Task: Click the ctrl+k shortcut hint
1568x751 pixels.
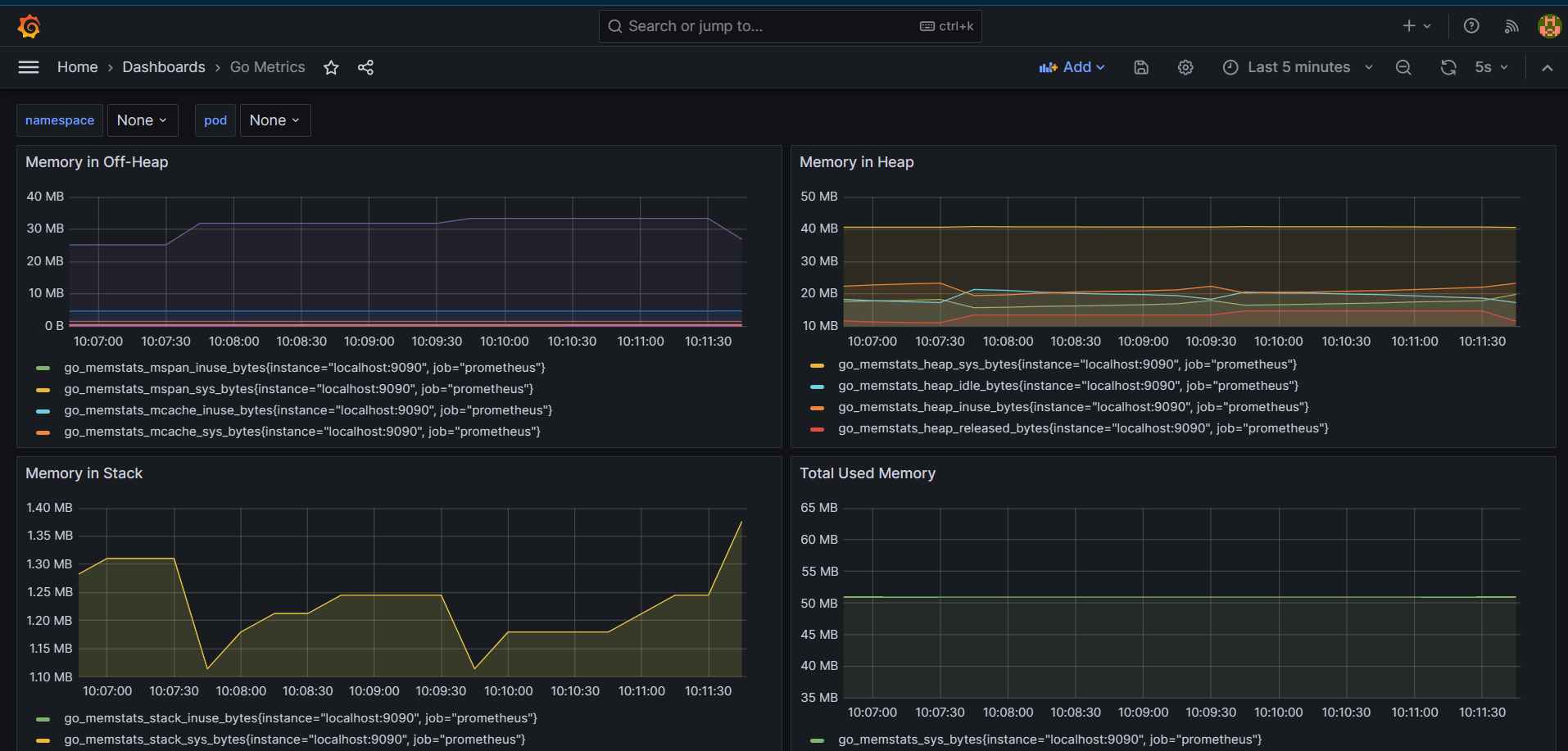Action: point(947,26)
